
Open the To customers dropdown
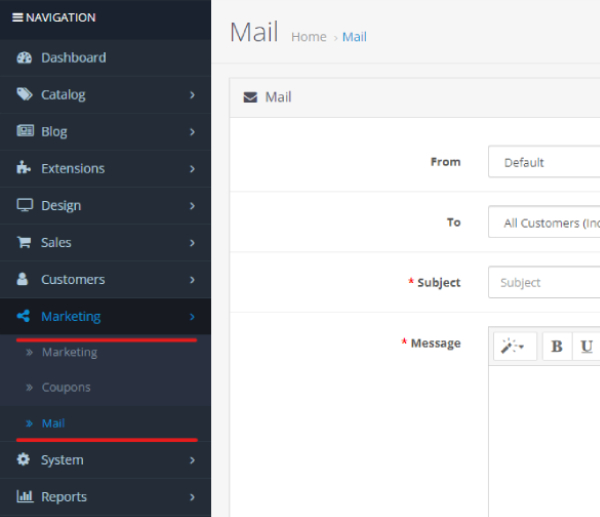544,222
